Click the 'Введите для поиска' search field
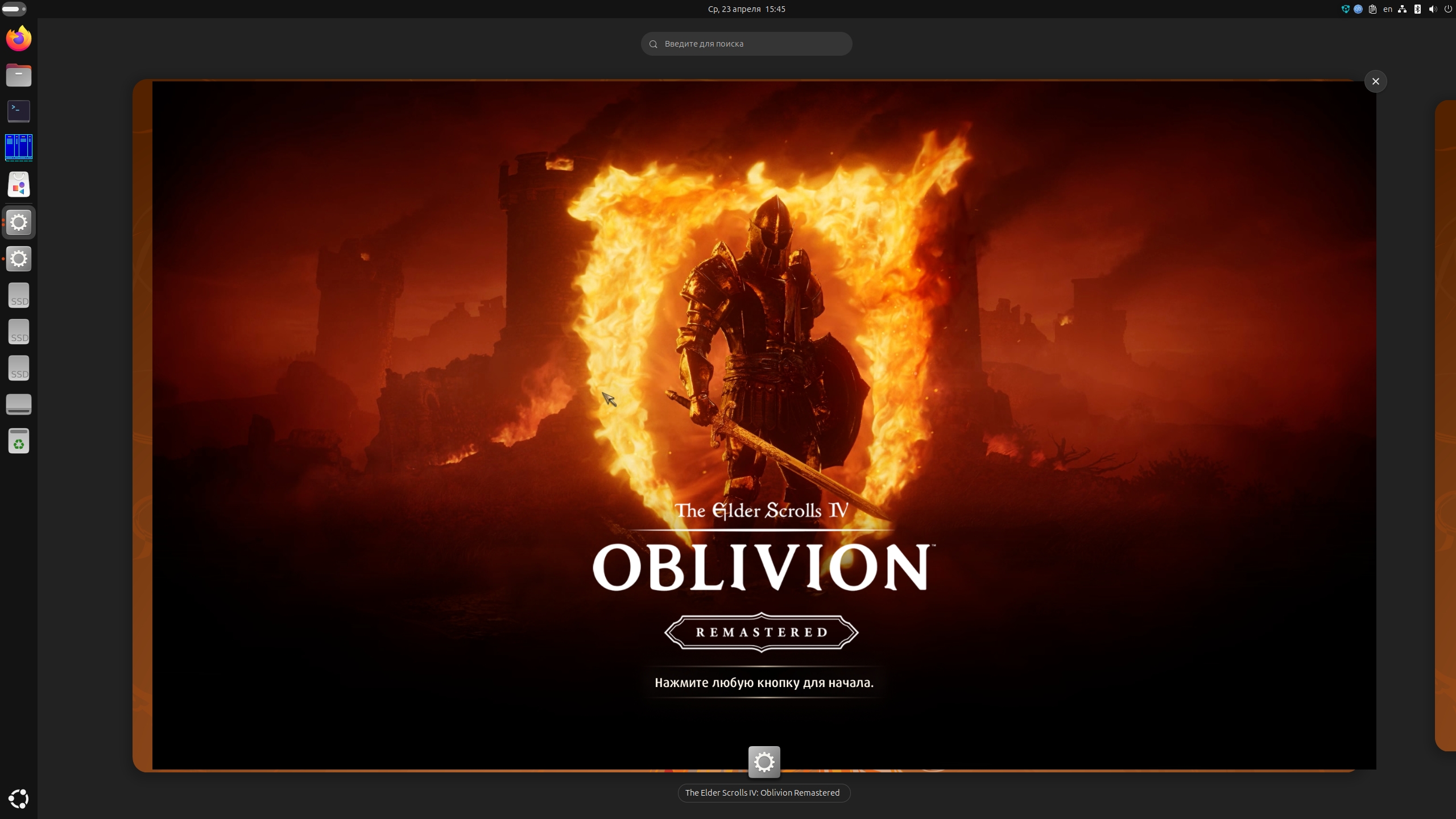This screenshot has height=819, width=1456. click(x=746, y=44)
